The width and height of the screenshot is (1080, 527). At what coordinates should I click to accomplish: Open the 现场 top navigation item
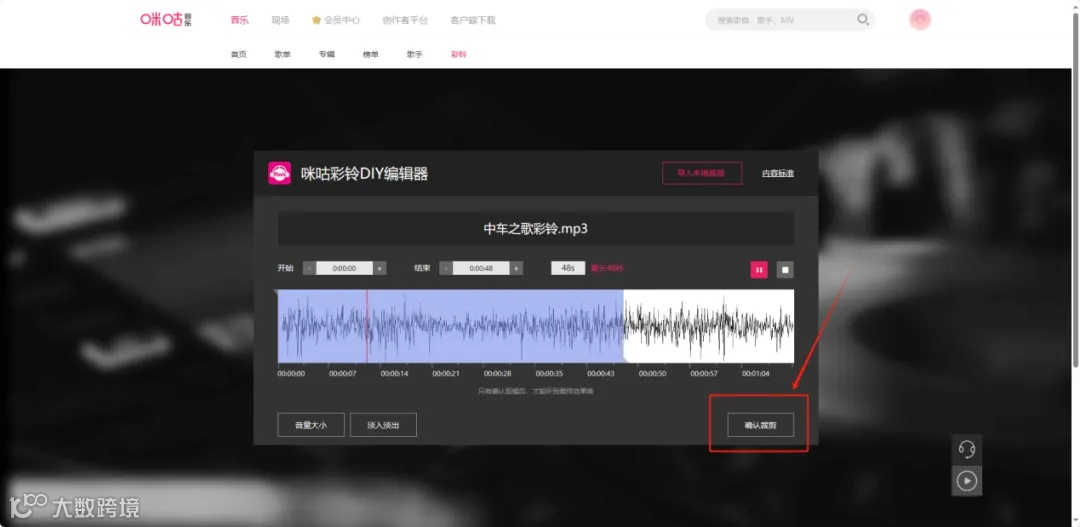coord(280,20)
